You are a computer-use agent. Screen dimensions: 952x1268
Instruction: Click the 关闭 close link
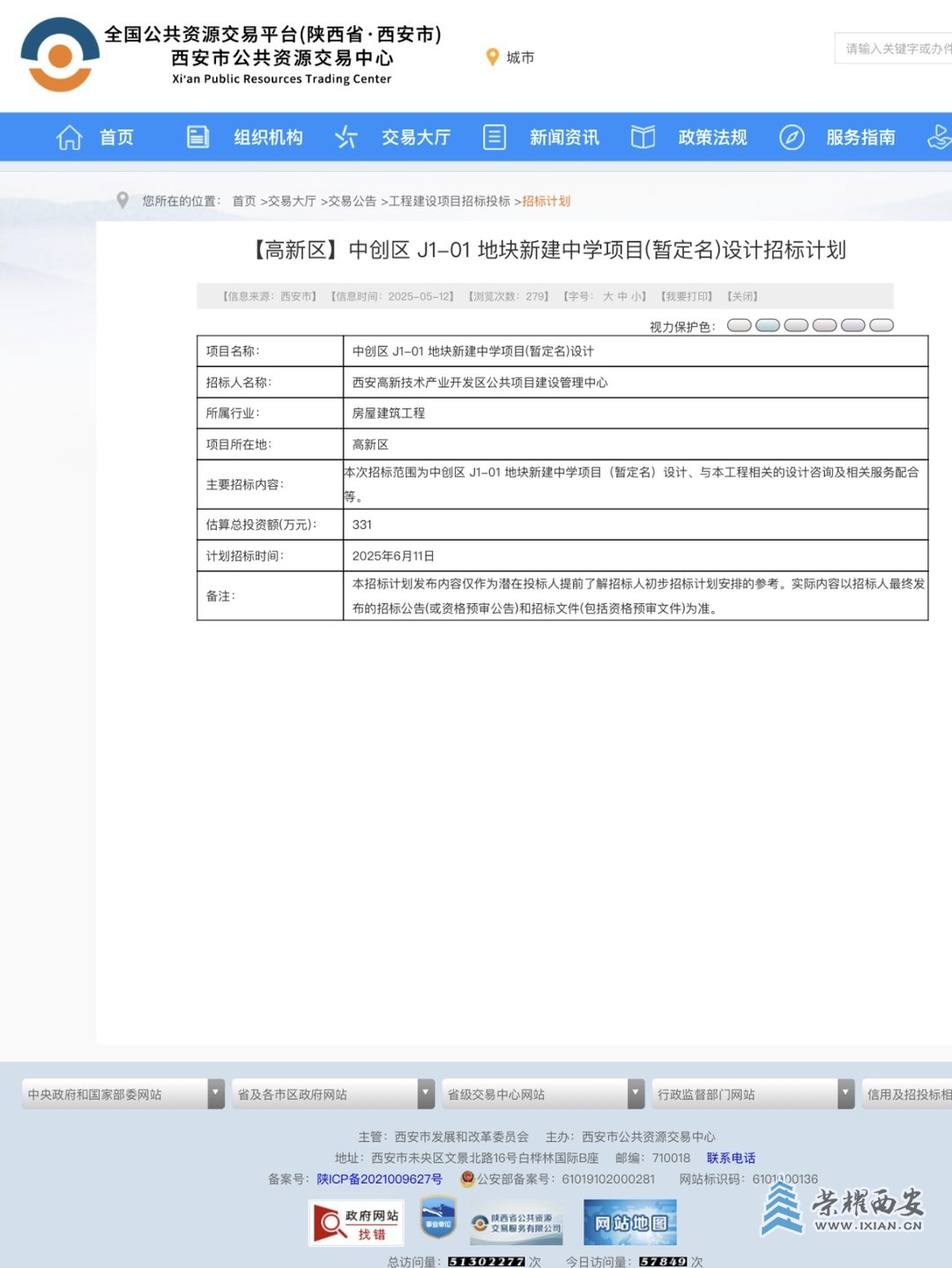(742, 296)
